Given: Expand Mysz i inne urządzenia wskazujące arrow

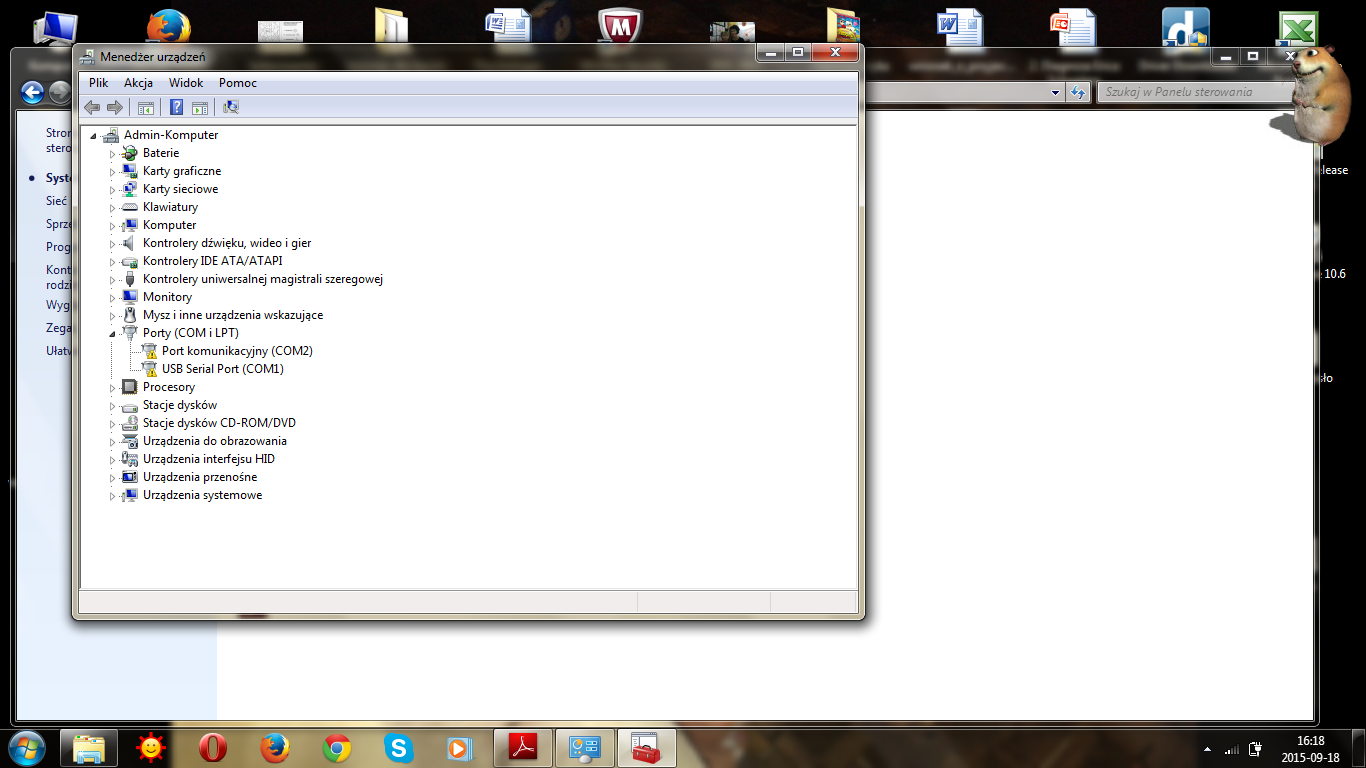Looking at the screenshot, I should tap(112, 316).
